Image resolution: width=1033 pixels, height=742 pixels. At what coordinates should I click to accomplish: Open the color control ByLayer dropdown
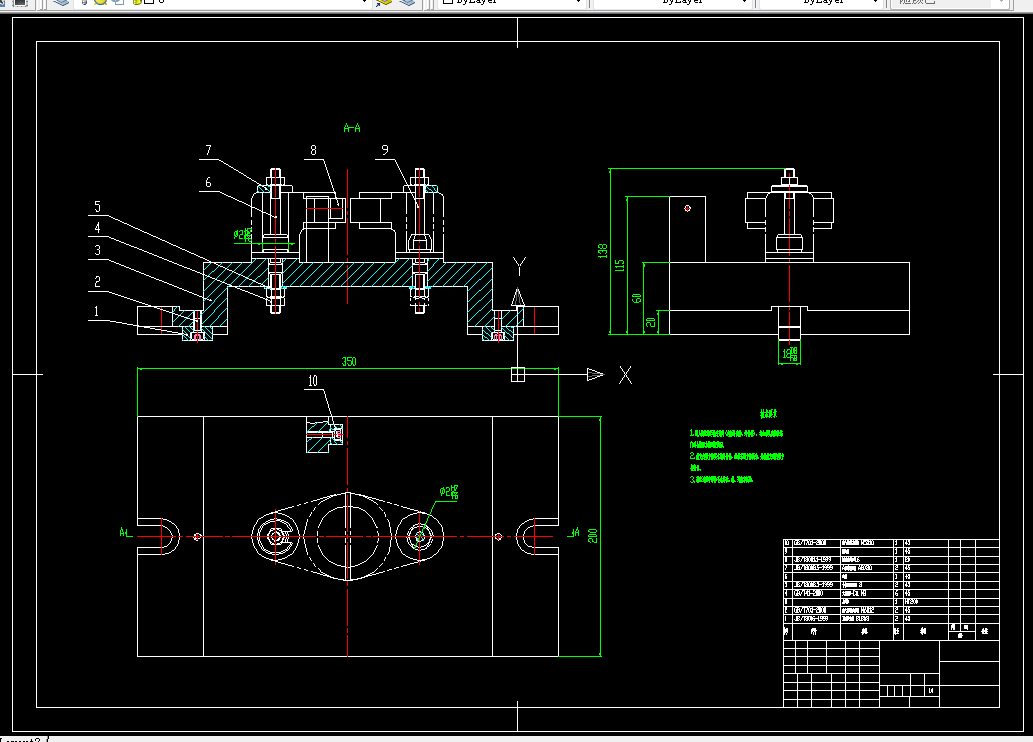(512, 2)
